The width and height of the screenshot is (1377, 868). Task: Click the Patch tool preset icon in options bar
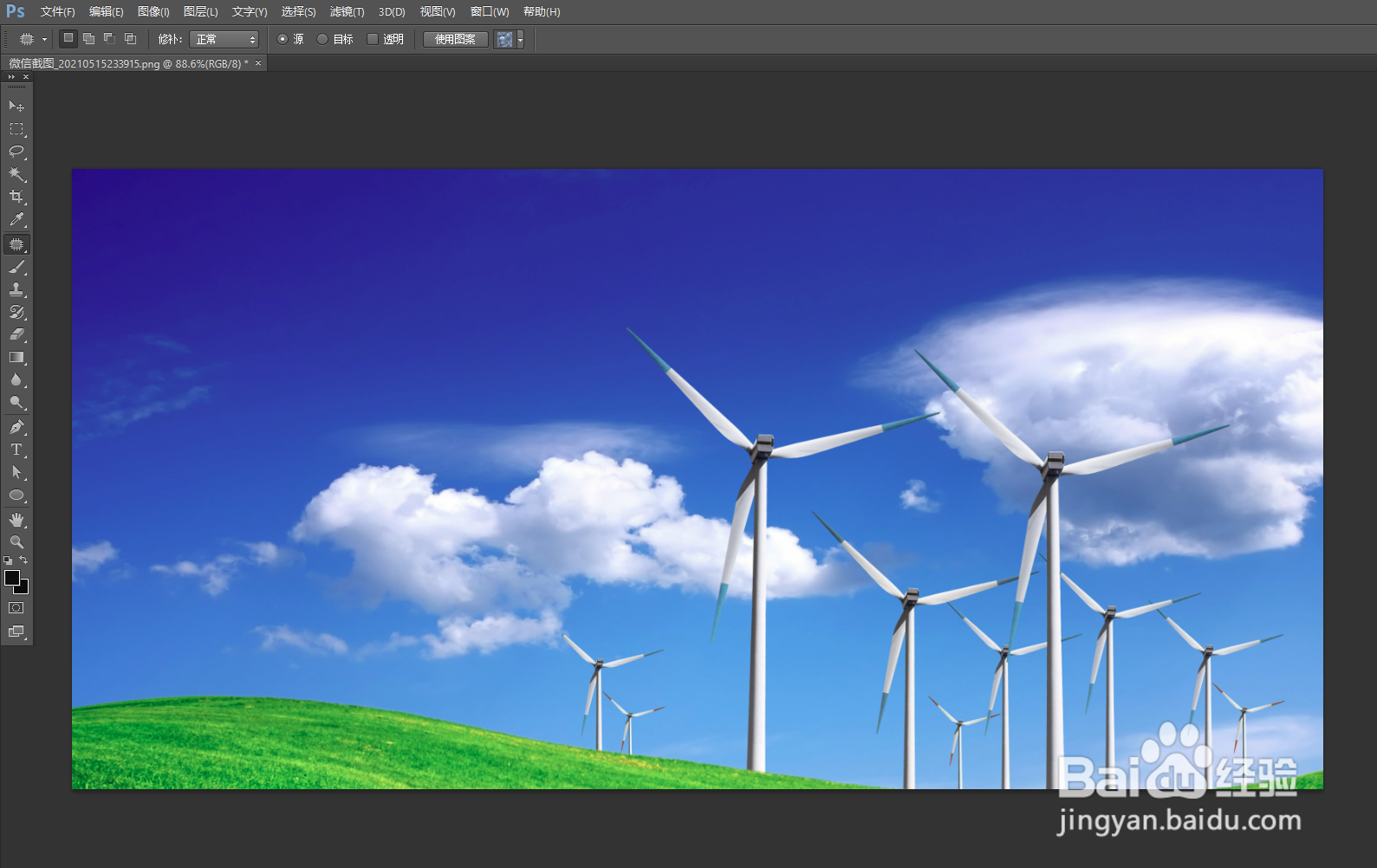[x=27, y=39]
